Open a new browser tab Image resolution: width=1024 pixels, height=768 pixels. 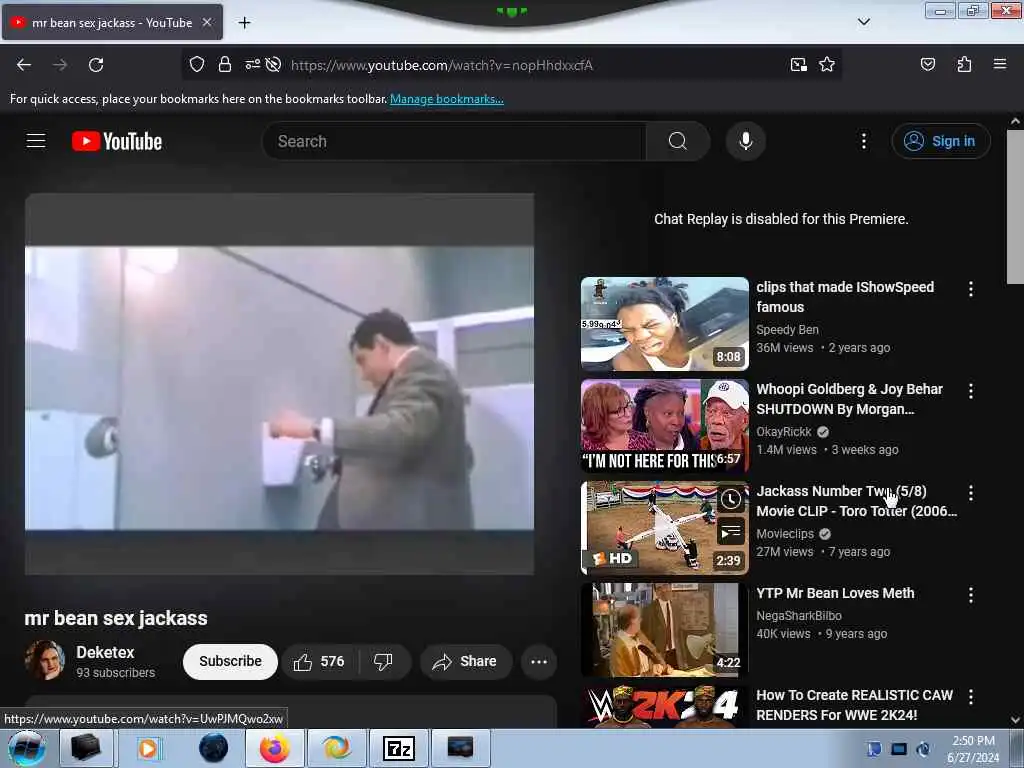click(244, 23)
